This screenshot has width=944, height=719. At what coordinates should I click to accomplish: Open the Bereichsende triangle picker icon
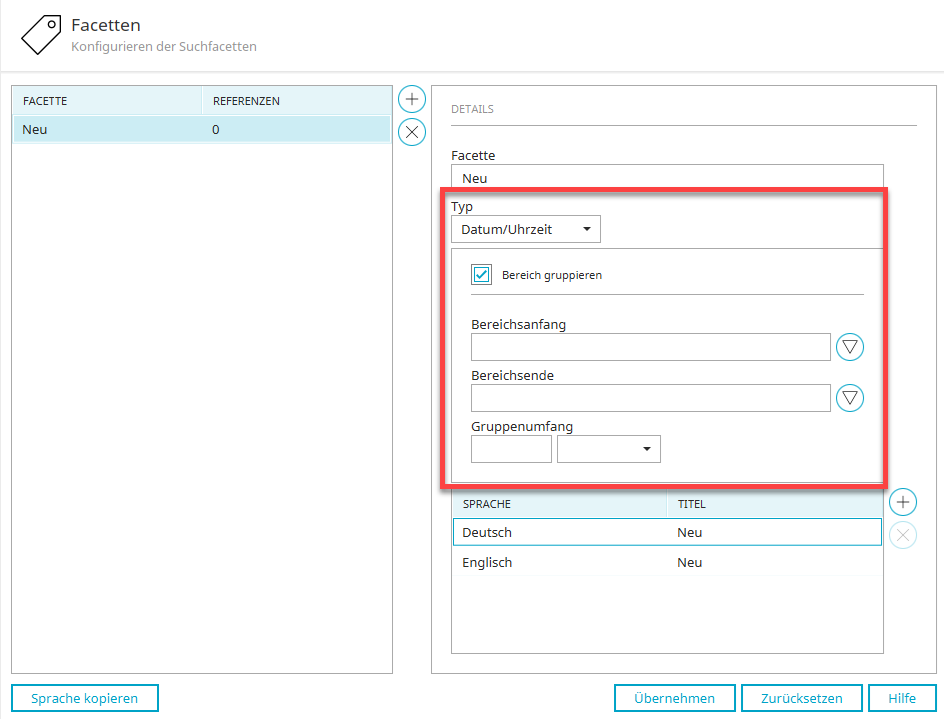coord(850,398)
